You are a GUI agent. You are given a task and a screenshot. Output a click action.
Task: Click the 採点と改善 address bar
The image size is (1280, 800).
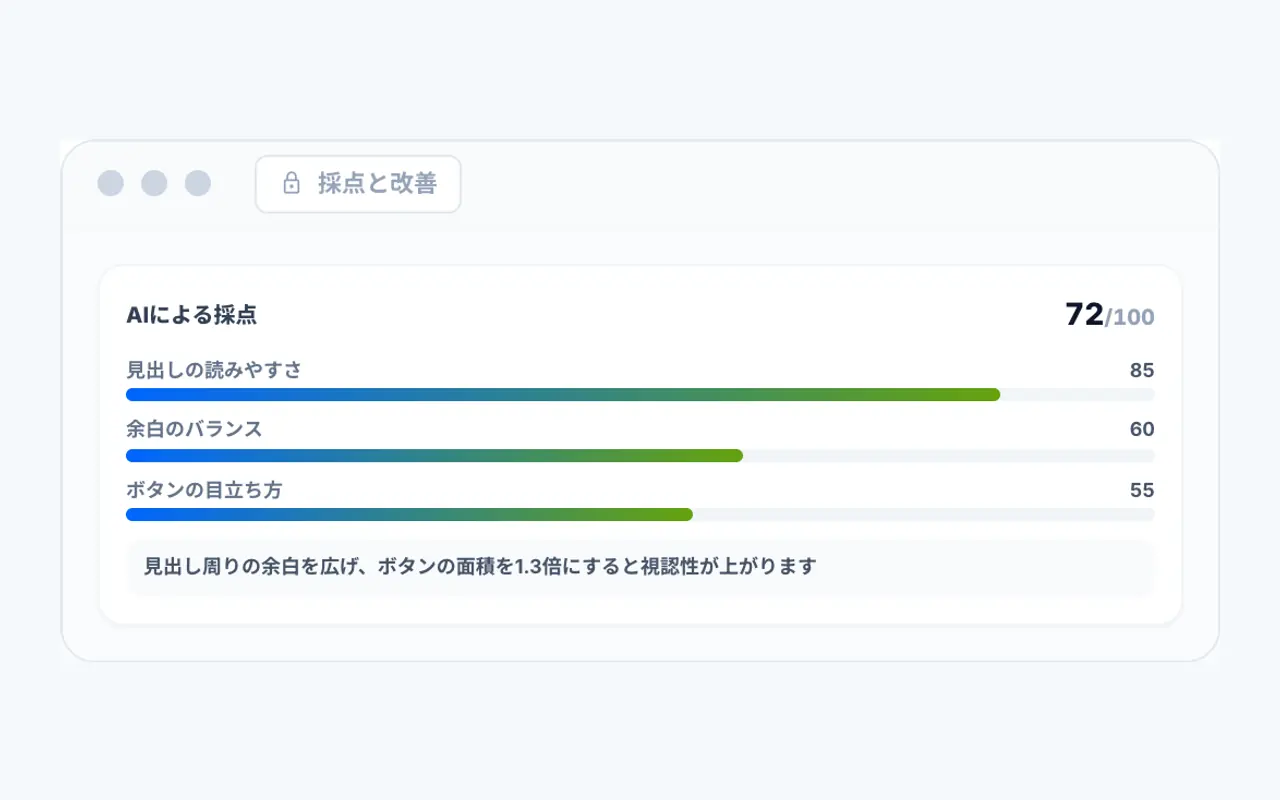point(358,184)
